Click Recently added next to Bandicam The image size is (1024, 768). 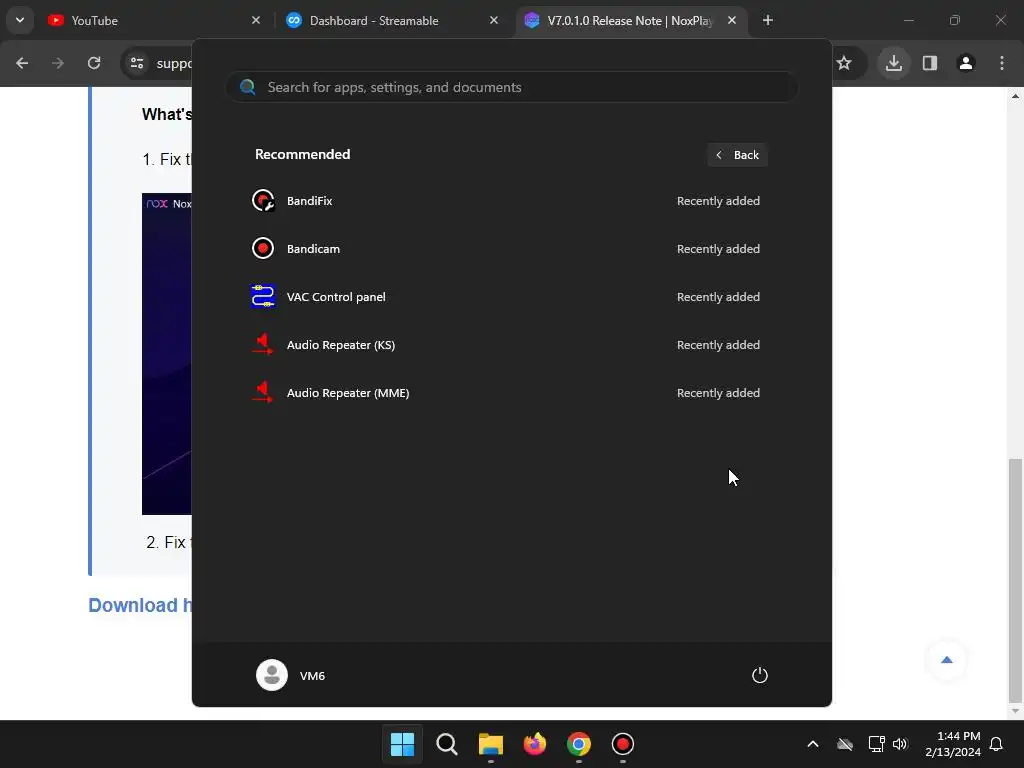point(718,249)
